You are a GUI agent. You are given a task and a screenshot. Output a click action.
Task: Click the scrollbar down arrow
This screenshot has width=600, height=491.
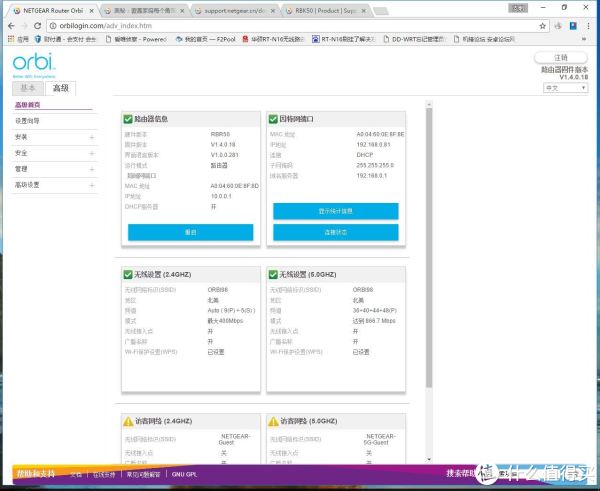429,459
